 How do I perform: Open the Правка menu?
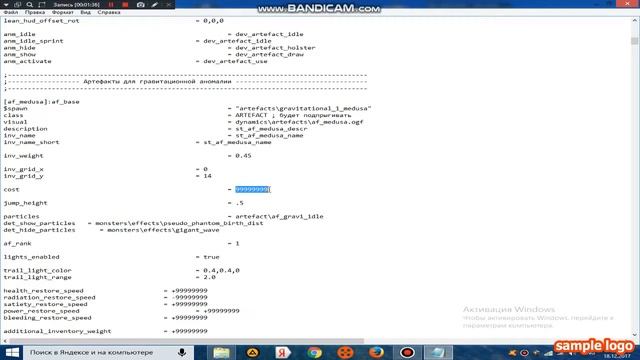pyautogui.click(x=35, y=12)
